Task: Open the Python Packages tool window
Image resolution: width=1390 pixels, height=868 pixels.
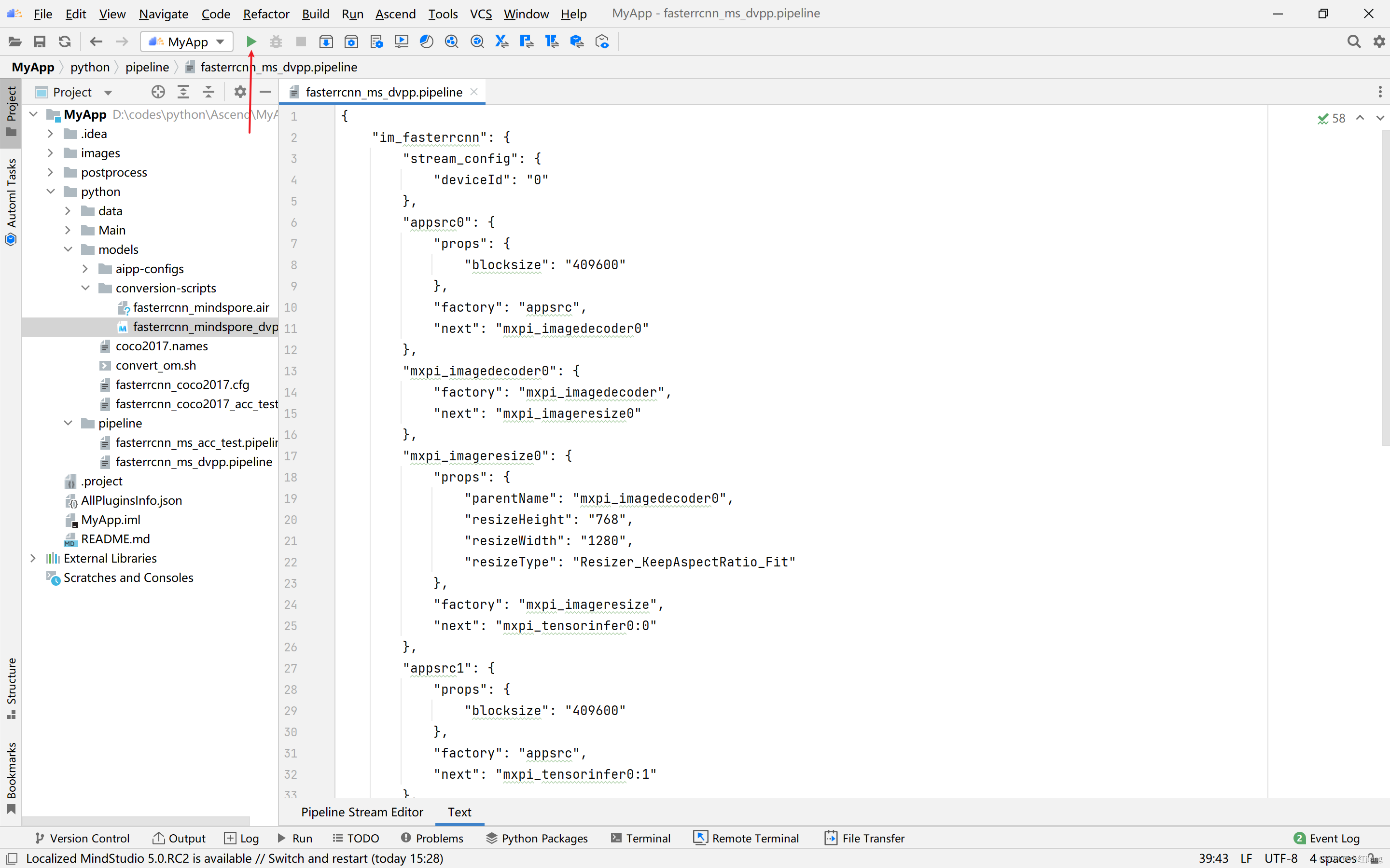Action: (536, 838)
